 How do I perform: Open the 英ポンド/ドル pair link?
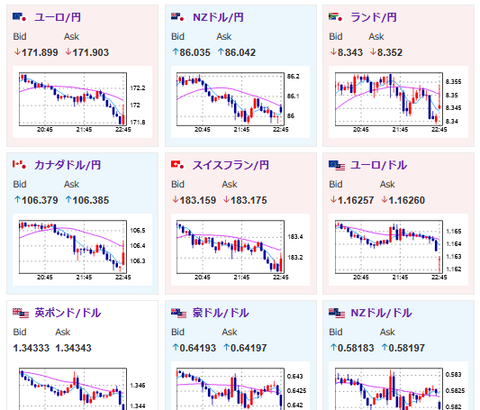(68, 313)
